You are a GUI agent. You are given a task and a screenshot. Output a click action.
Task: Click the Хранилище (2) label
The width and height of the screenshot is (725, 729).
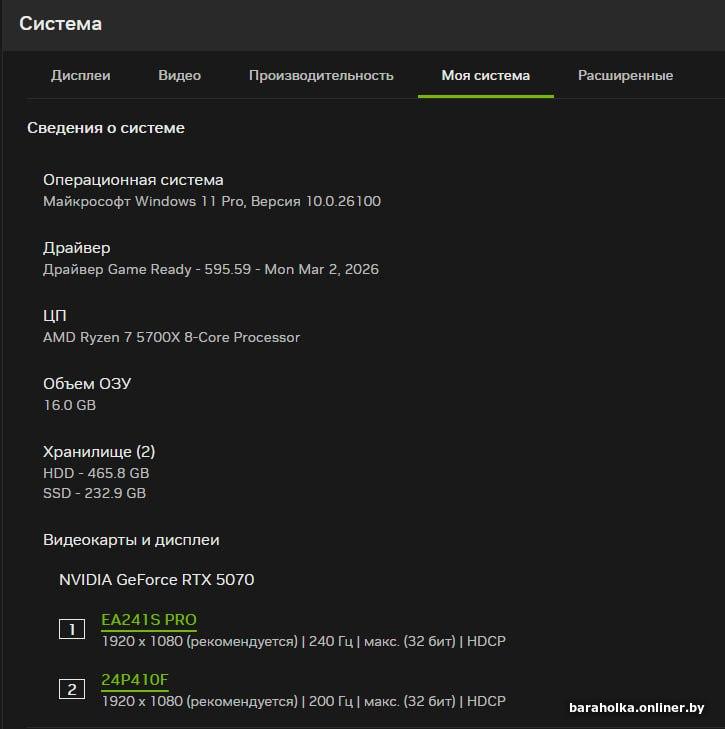(99, 451)
